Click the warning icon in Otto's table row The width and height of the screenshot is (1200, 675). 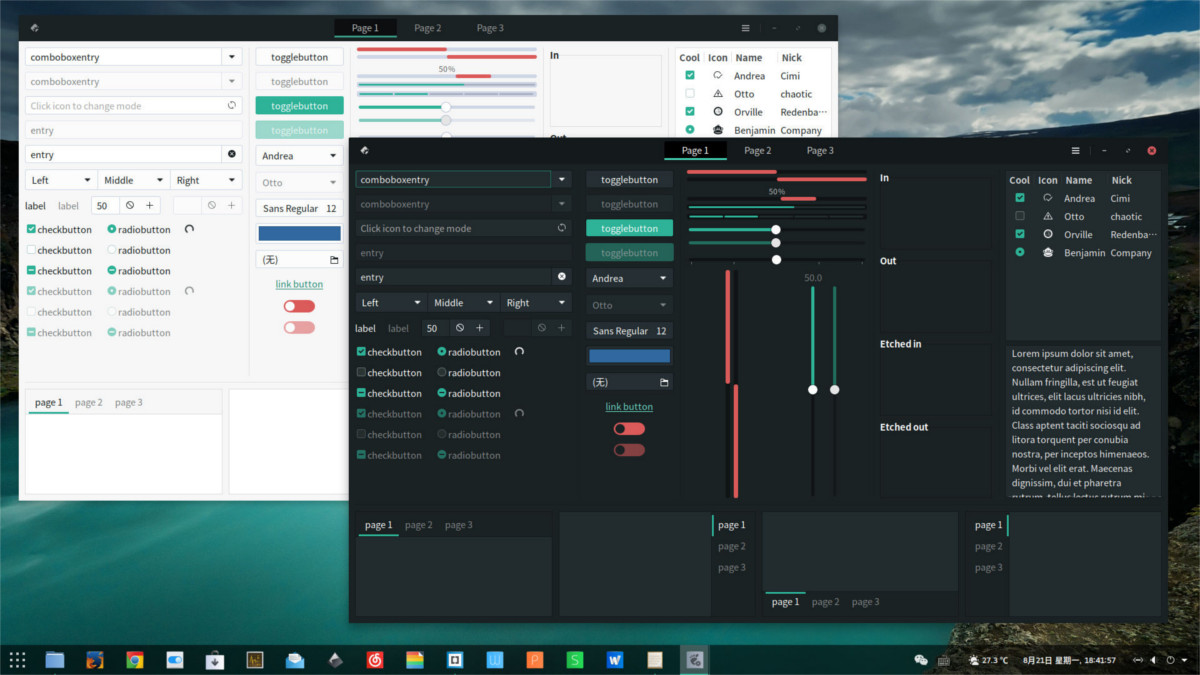(x=1047, y=216)
